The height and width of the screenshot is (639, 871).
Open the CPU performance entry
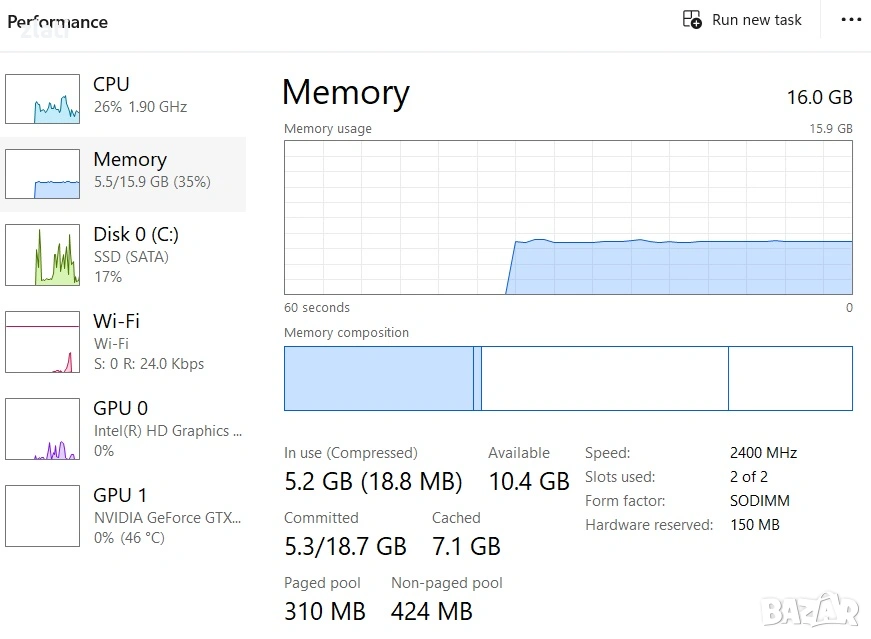pyautogui.click(x=139, y=95)
